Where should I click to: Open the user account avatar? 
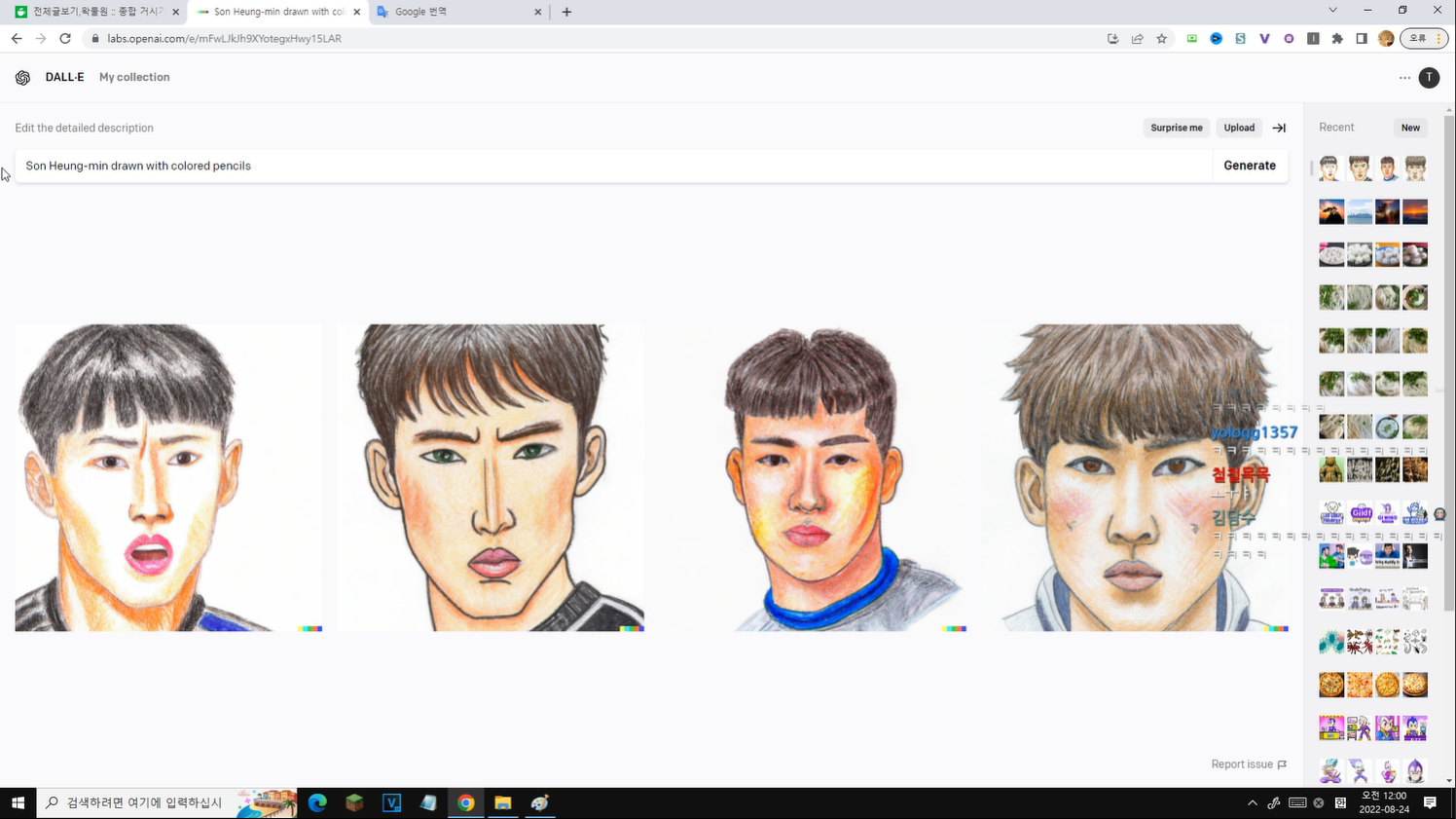pyautogui.click(x=1429, y=78)
